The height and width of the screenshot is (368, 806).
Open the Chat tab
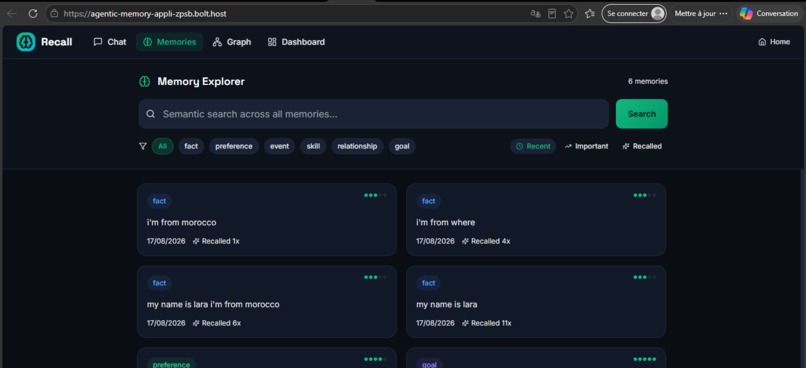coord(109,42)
